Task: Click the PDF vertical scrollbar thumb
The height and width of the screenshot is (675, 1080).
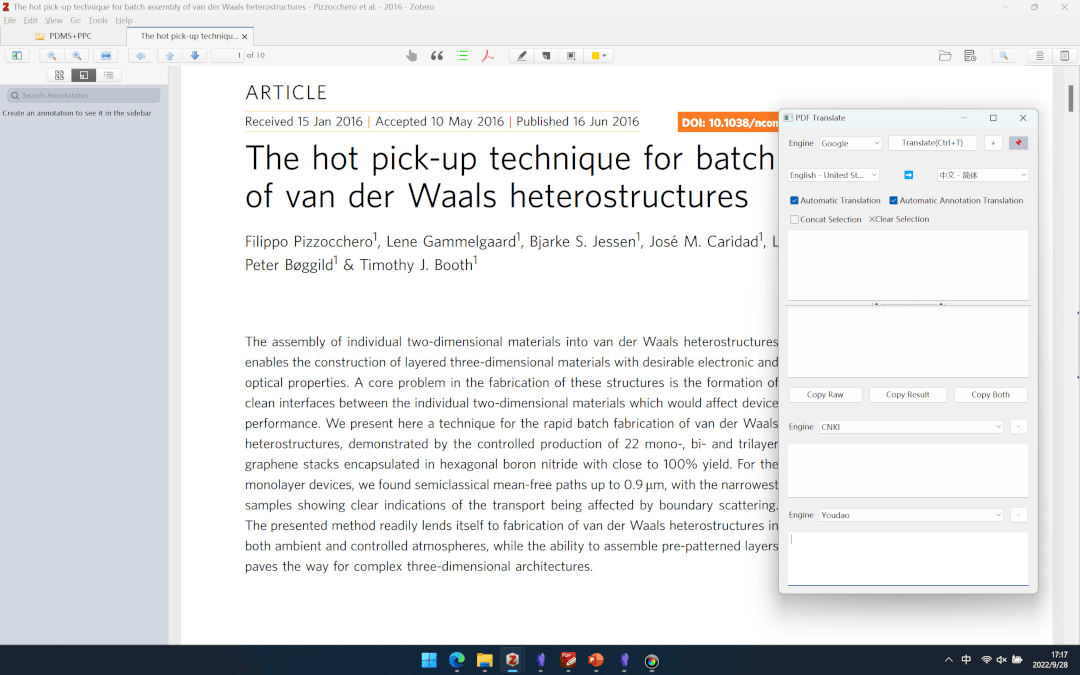Action: (x=1071, y=98)
